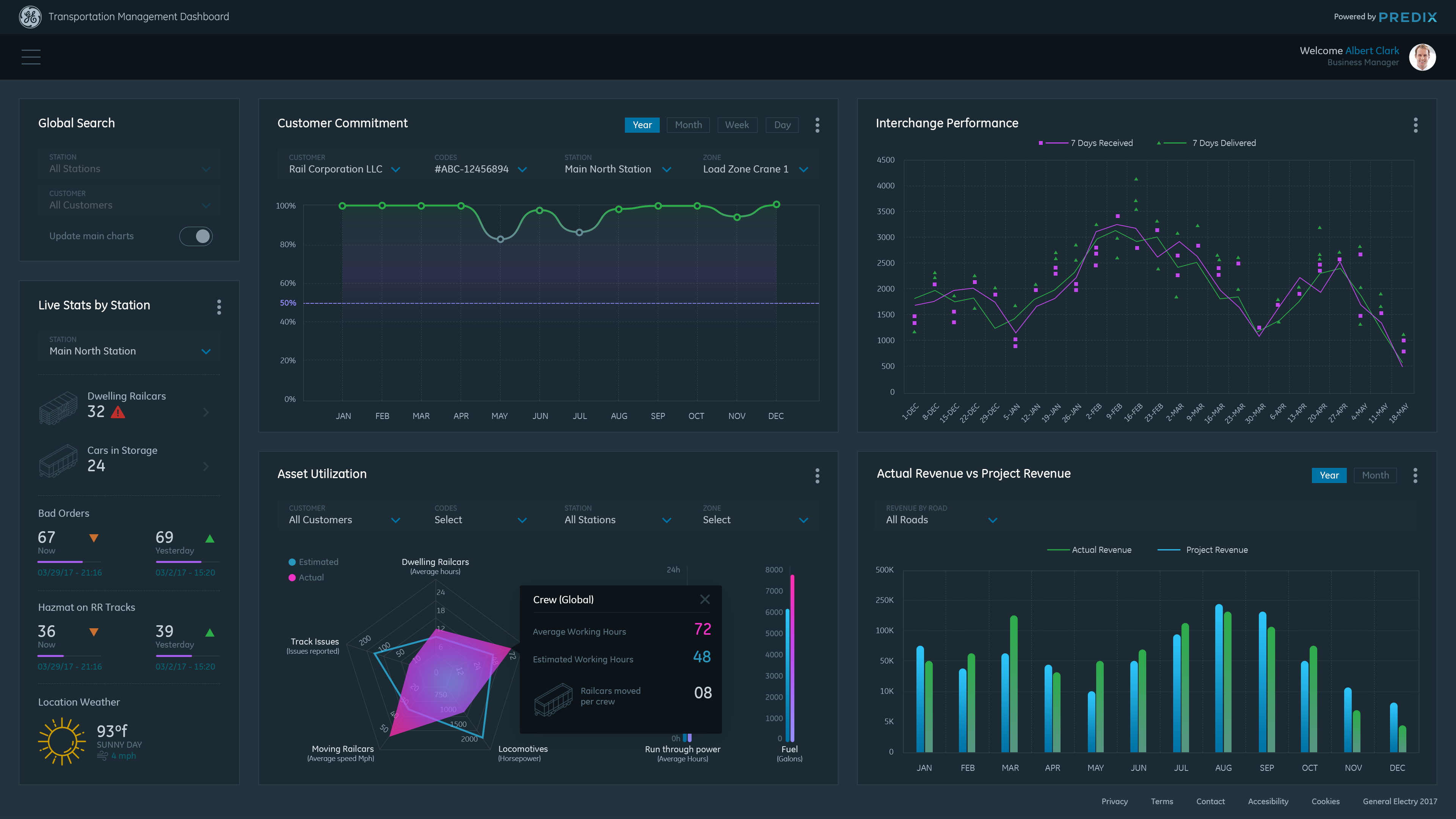Open the hamburger navigation menu
This screenshot has width=1456, height=819.
point(30,56)
